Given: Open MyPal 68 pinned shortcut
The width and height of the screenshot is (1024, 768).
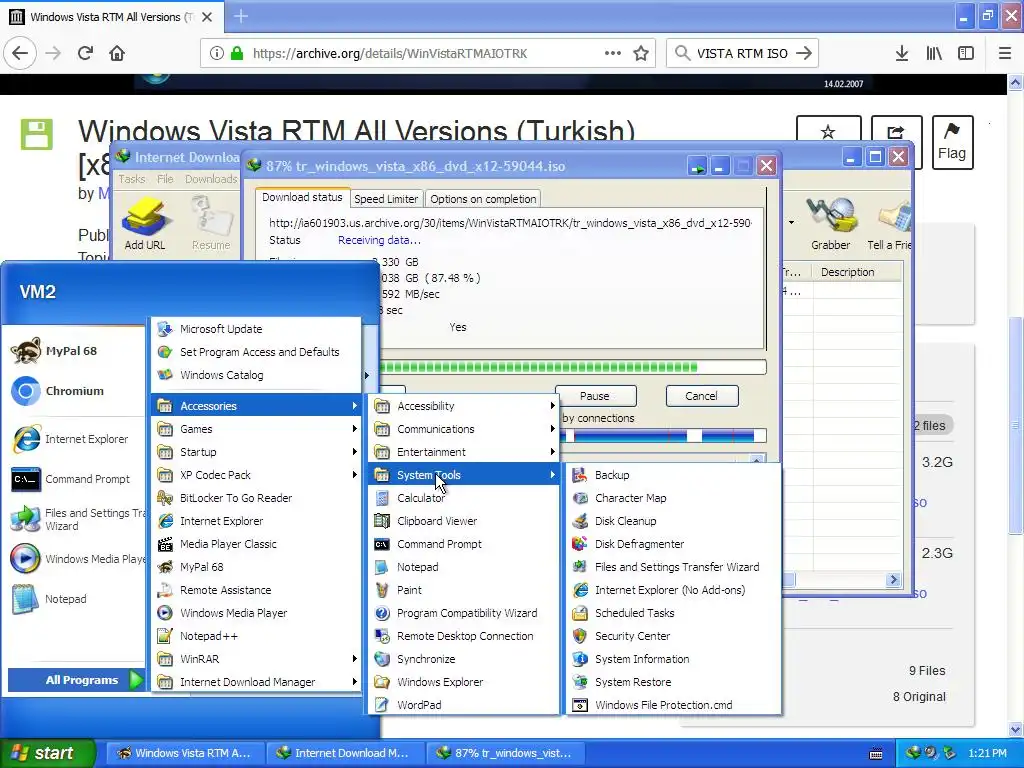Looking at the screenshot, I should coord(74,351).
